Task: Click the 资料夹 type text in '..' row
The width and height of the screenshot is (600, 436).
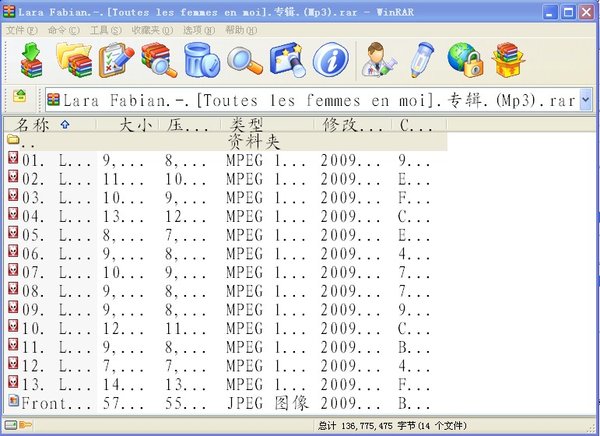Action: pyautogui.click(x=254, y=142)
